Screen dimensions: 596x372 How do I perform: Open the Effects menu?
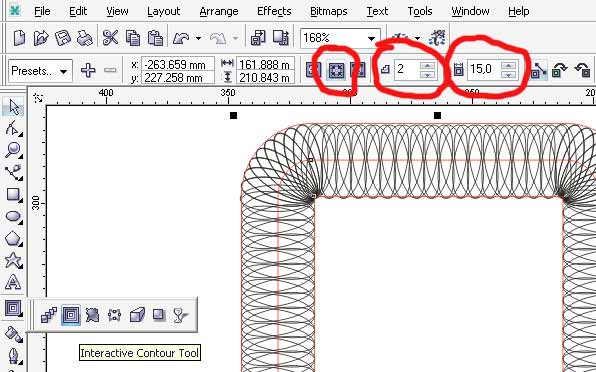click(x=274, y=11)
